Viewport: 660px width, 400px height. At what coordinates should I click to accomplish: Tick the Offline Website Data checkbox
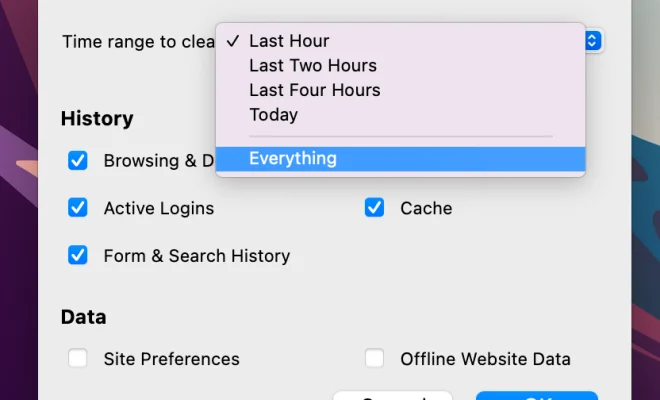374,358
